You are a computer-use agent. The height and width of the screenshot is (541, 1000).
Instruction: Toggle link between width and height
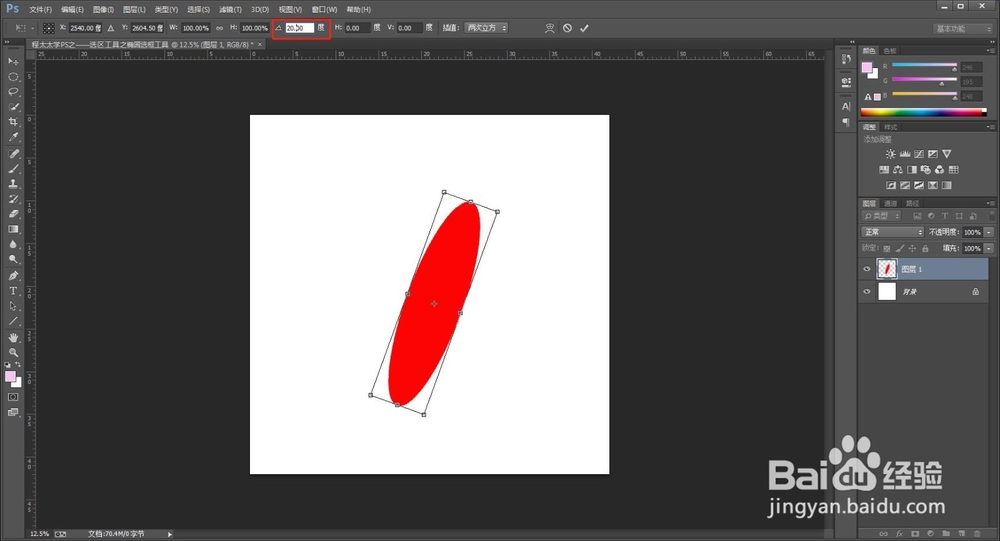pyautogui.click(x=219, y=28)
